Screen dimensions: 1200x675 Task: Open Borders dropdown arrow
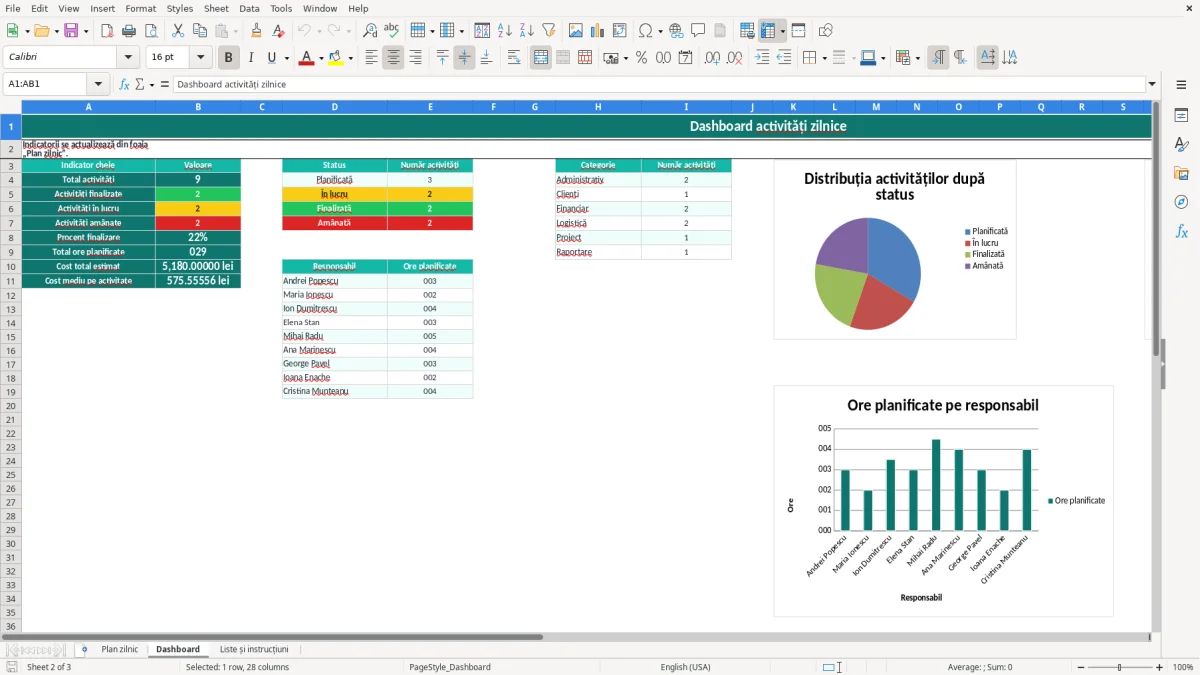click(824, 58)
